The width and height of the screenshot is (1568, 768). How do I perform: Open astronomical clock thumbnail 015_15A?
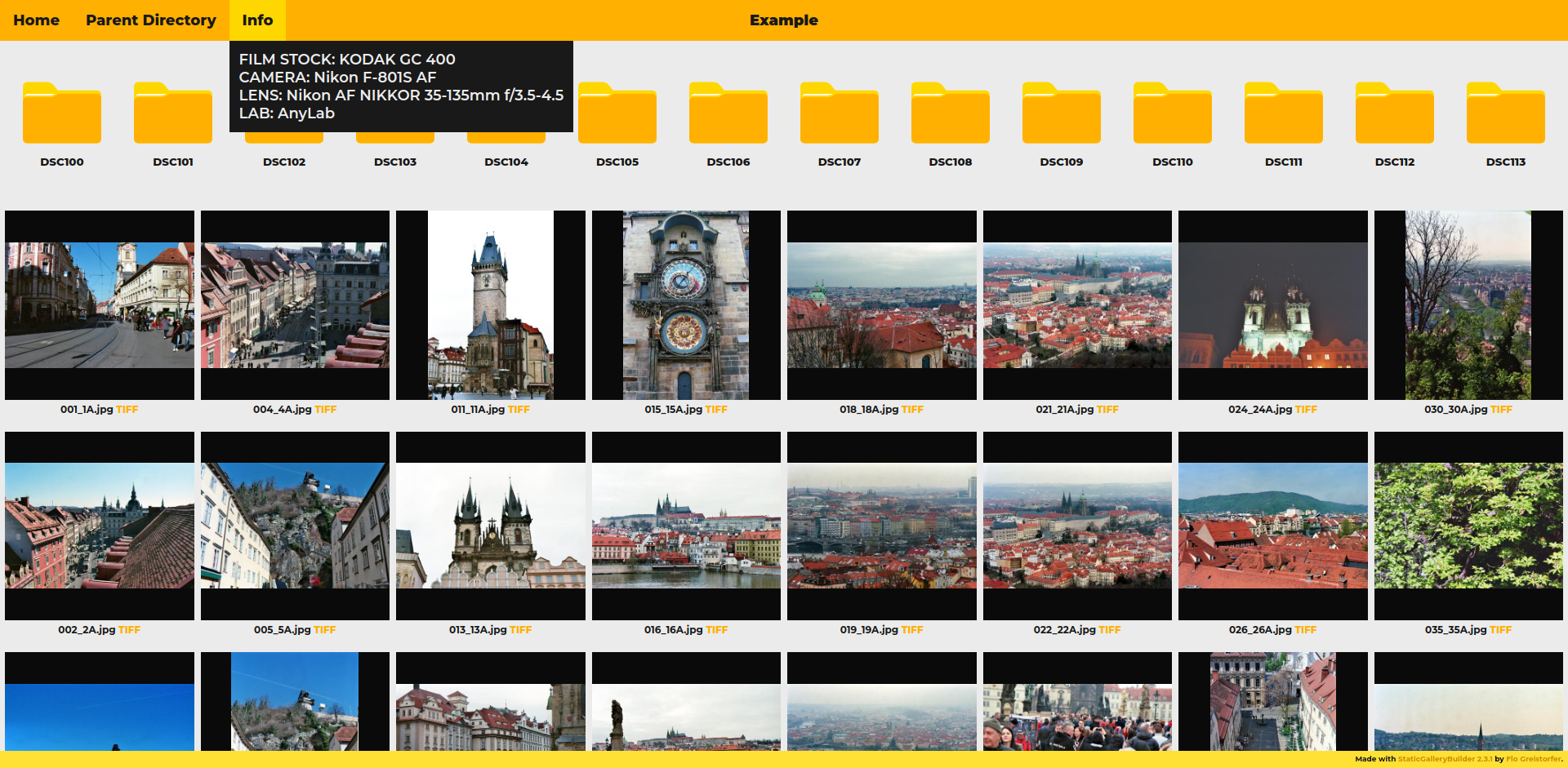[x=686, y=305]
